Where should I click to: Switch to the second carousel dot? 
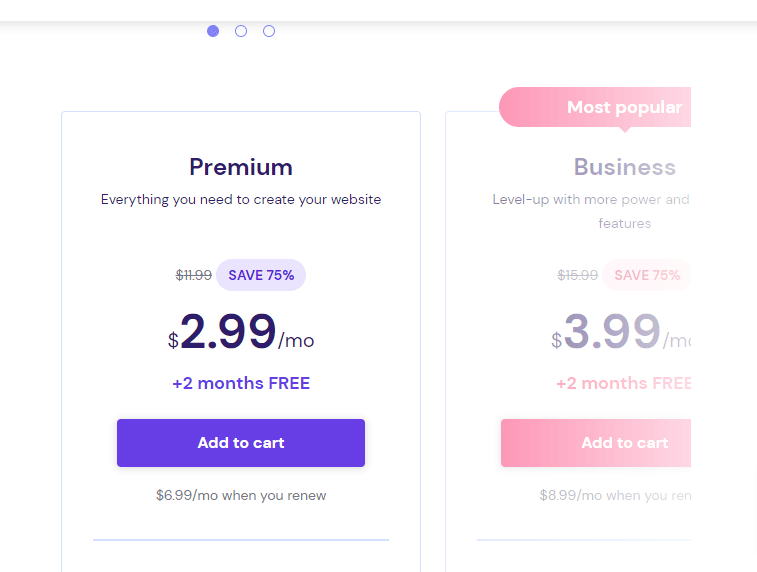point(241,31)
